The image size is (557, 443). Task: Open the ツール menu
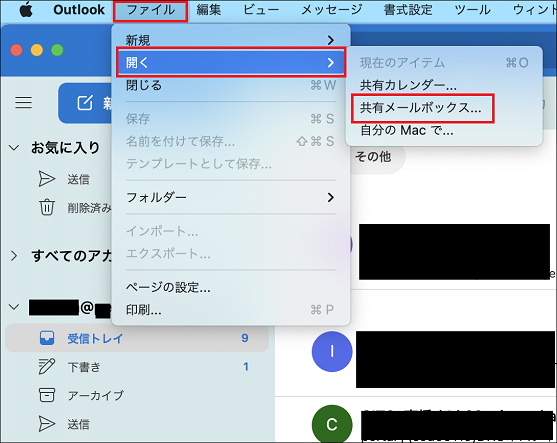tap(473, 10)
